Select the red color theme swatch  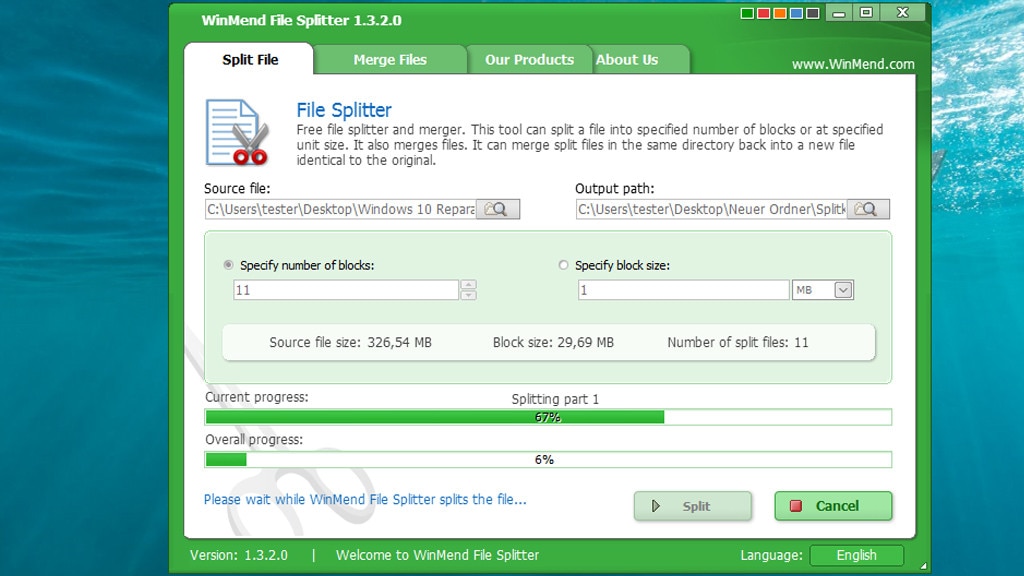pyautogui.click(x=763, y=13)
